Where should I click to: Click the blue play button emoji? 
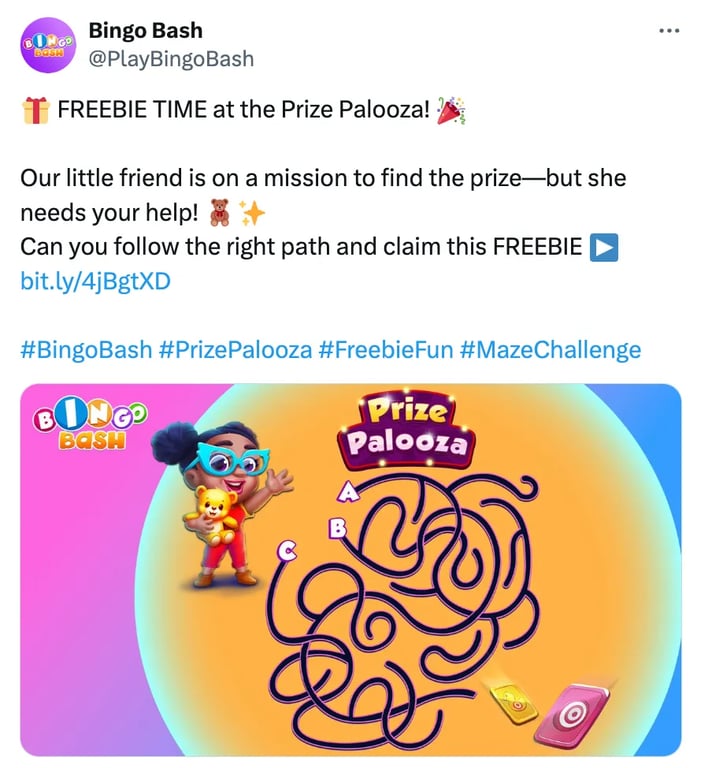coord(604,247)
